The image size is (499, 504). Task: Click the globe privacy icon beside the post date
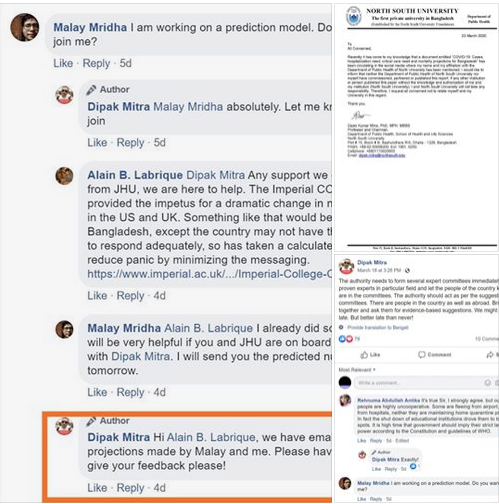click(x=407, y=270)
